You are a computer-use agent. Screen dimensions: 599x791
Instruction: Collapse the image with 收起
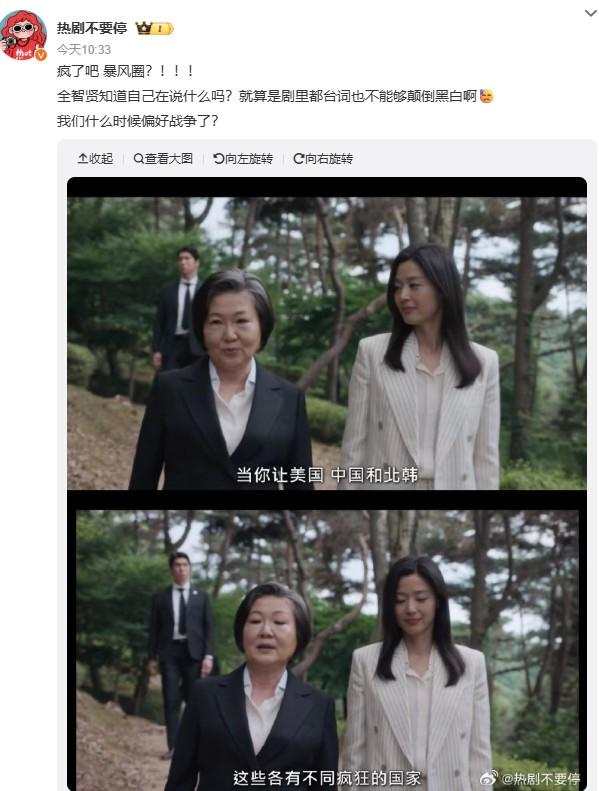[95, 159]
